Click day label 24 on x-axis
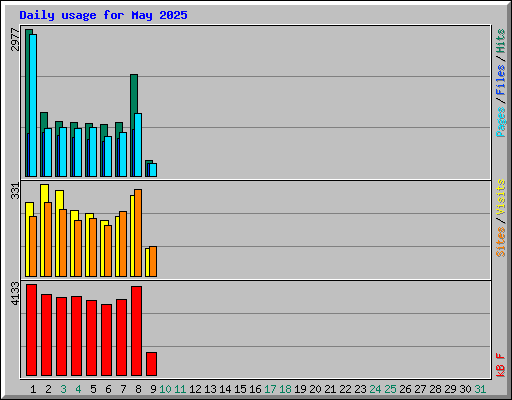This screenshot has width=512, height=400. [x=375, y=389]
